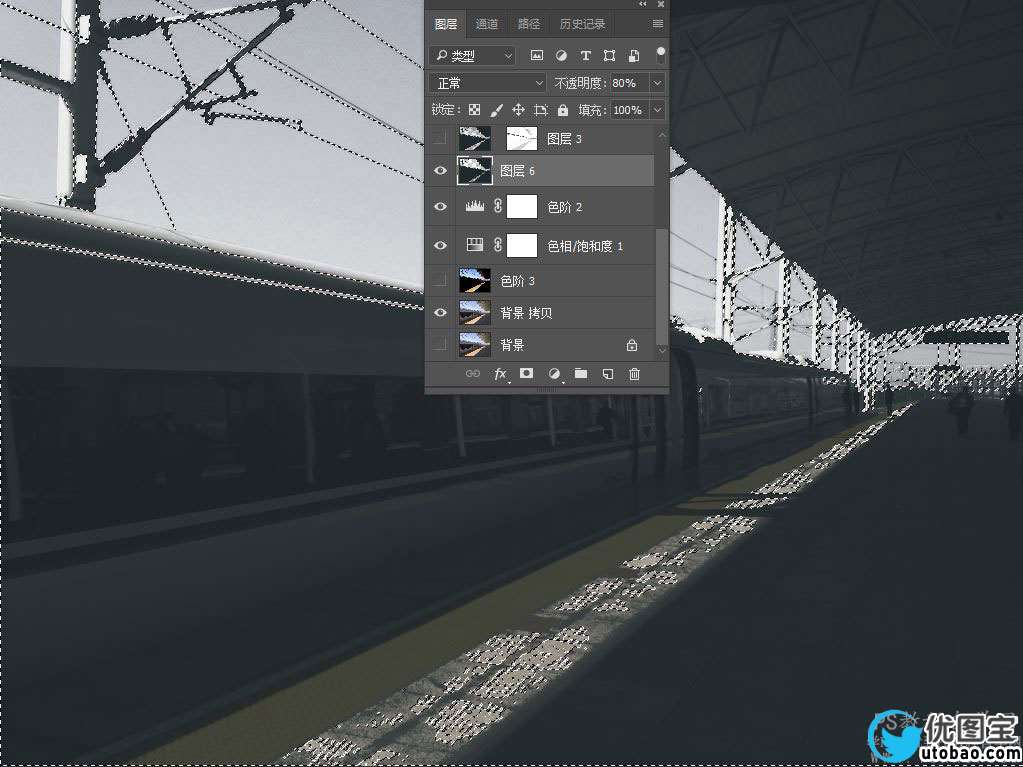1023x767 pixels.
Task: Select the 背景 拷贝 thumbnail
Action: (x=475, y=313)
